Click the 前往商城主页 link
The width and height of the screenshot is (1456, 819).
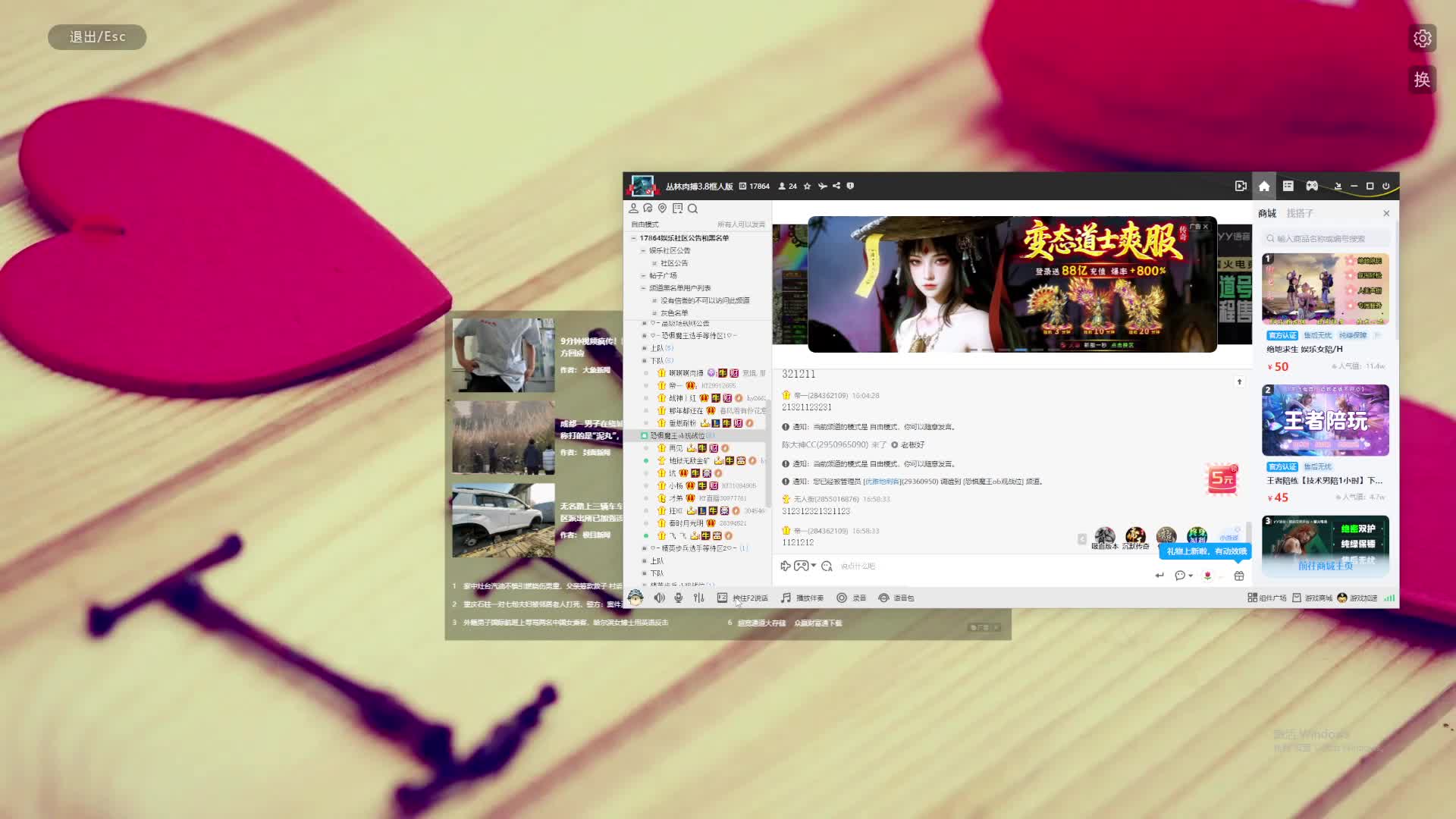(x=1325, y=566)
